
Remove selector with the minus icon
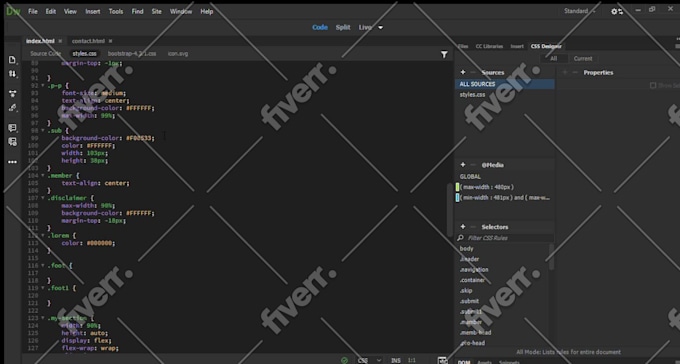(x=473, y=227)
